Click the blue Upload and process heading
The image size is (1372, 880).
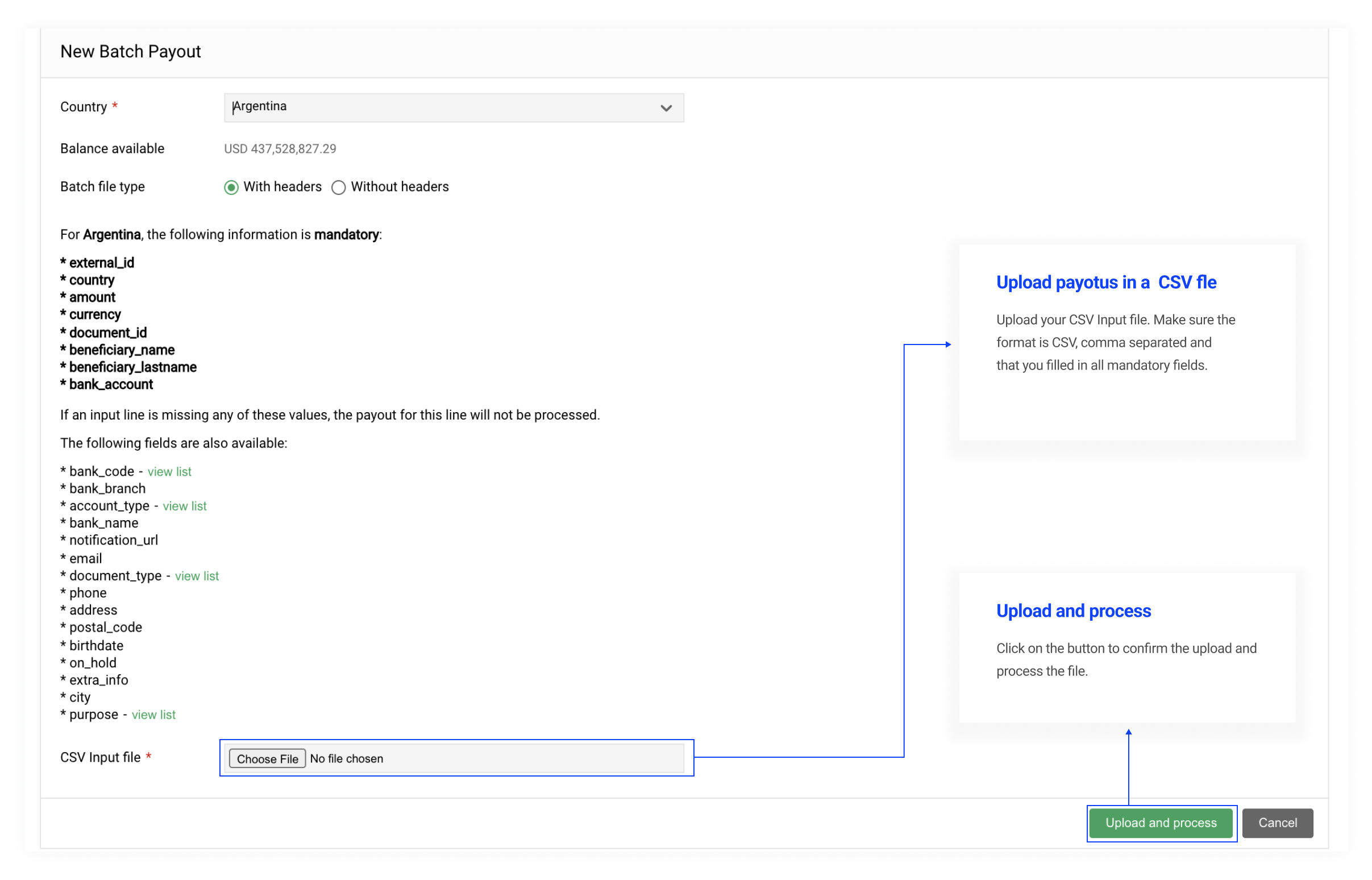click(1073, 611)
